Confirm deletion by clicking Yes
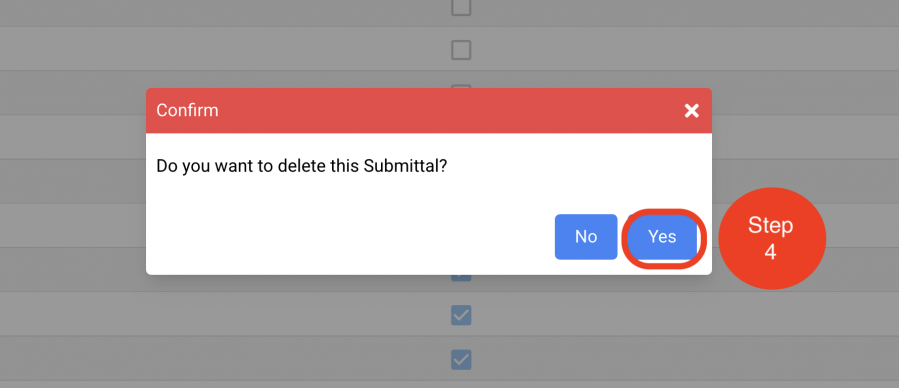Viewport: 899px width, 388px height. pos(662,237)
